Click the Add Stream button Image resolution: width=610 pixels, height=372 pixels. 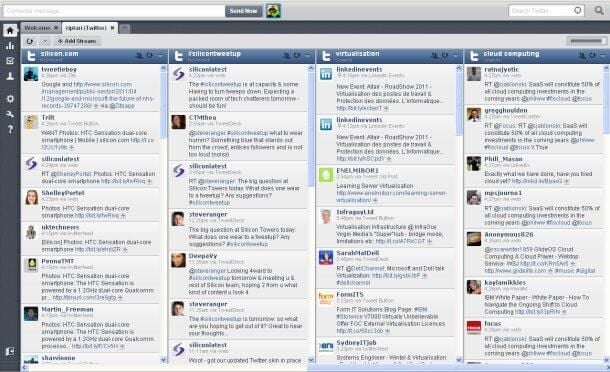[77, 41]
